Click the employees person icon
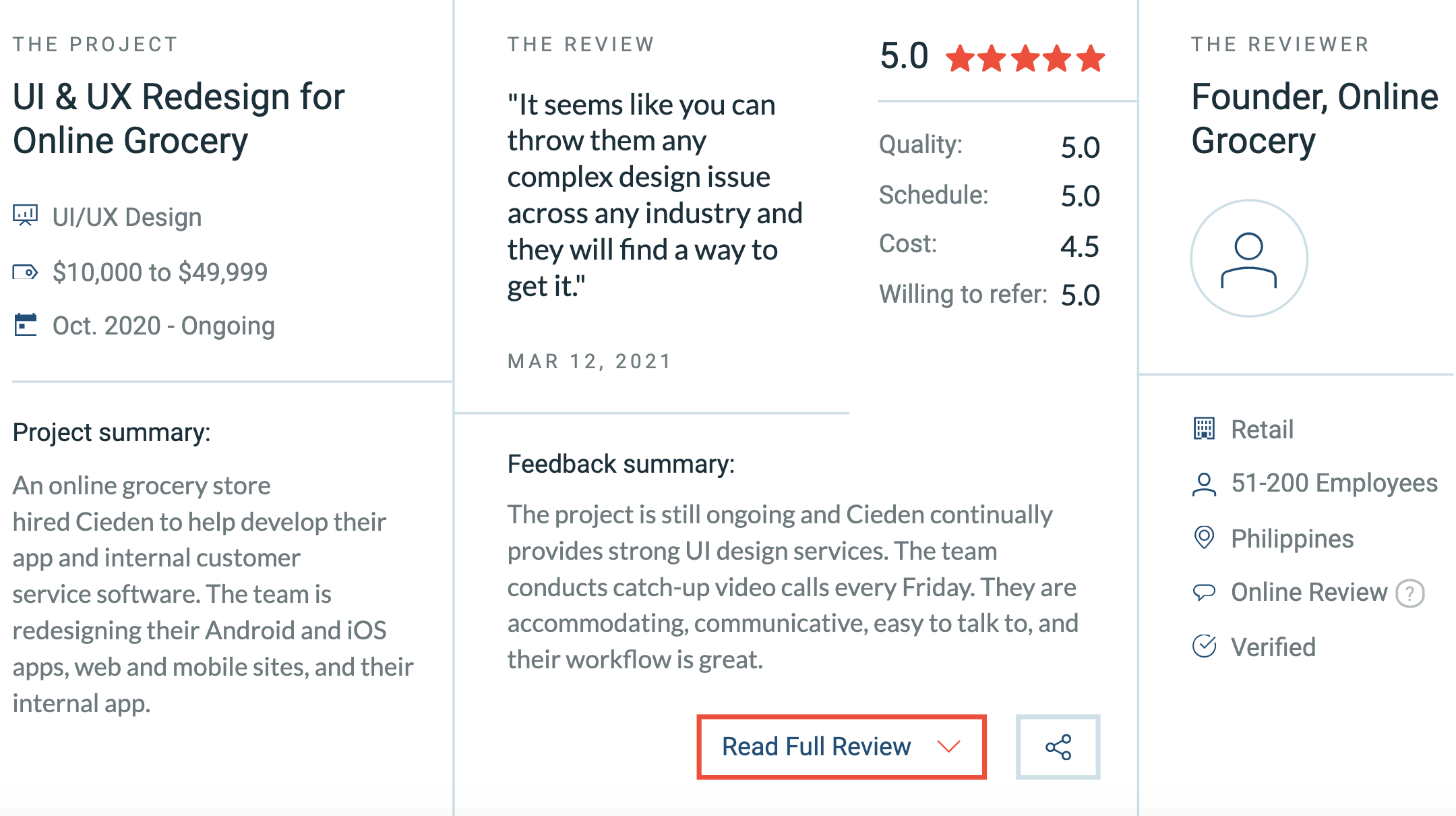Viewport: 1456px width, 816px height. (x=1204, y=484)
